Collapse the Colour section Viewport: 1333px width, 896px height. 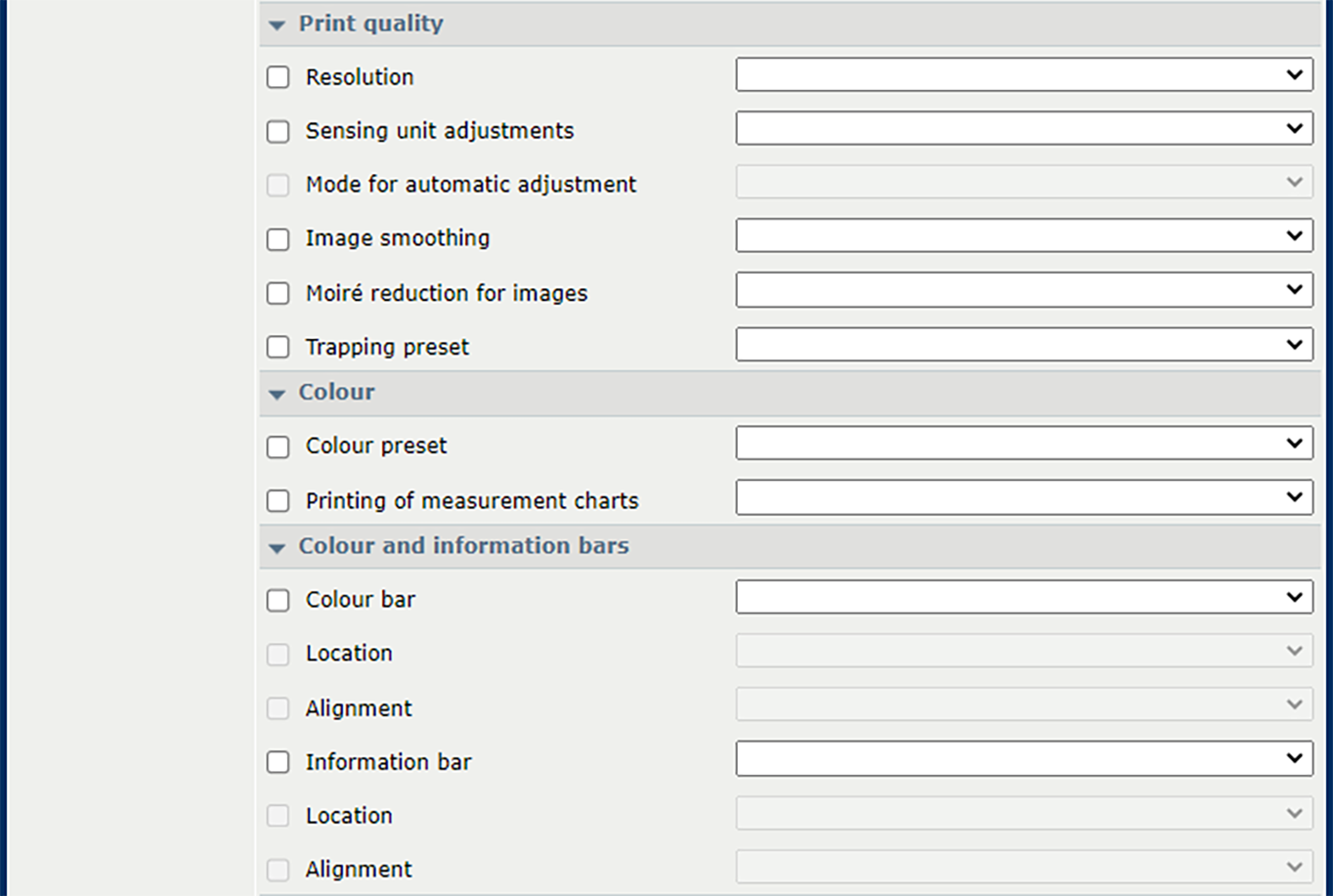tap(278, 394)
